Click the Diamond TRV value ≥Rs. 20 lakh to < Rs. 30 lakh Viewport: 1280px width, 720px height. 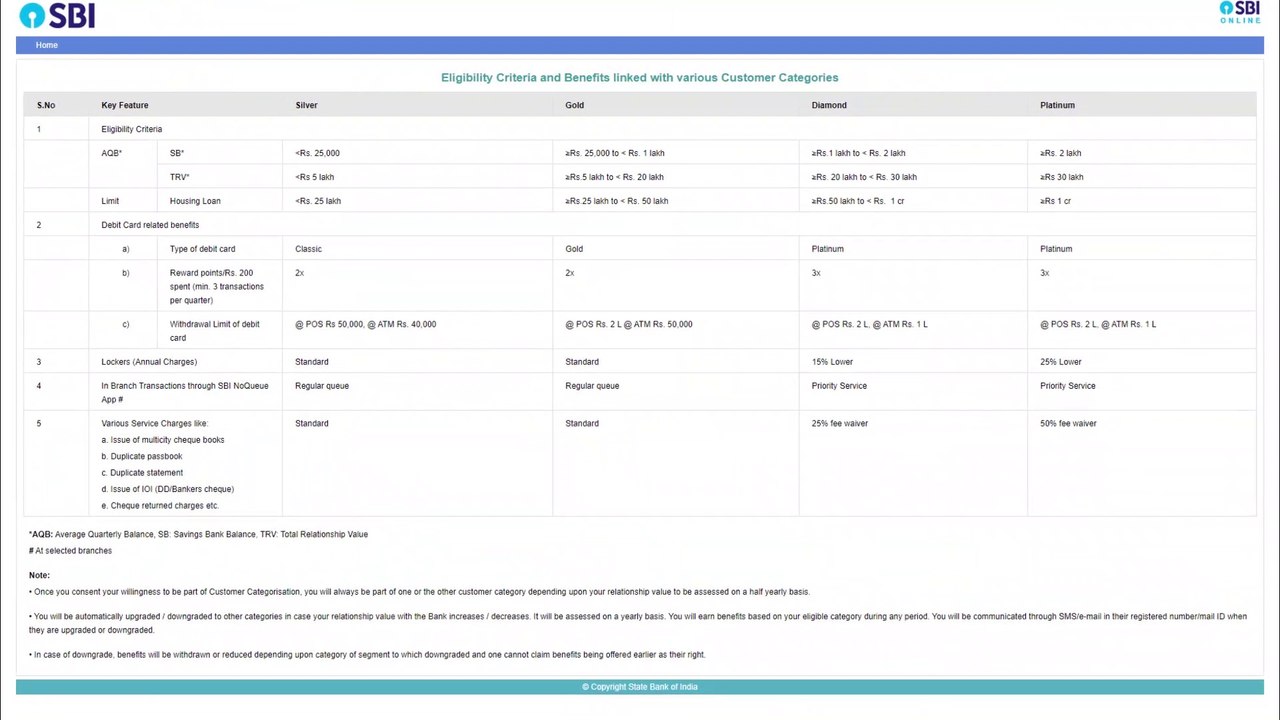pyautogui.click(x=864, y=177)
